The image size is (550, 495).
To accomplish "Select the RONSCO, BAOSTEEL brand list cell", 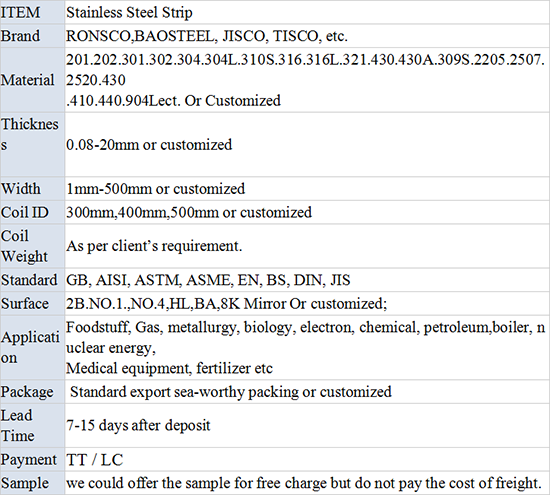I will coord(307,36).
